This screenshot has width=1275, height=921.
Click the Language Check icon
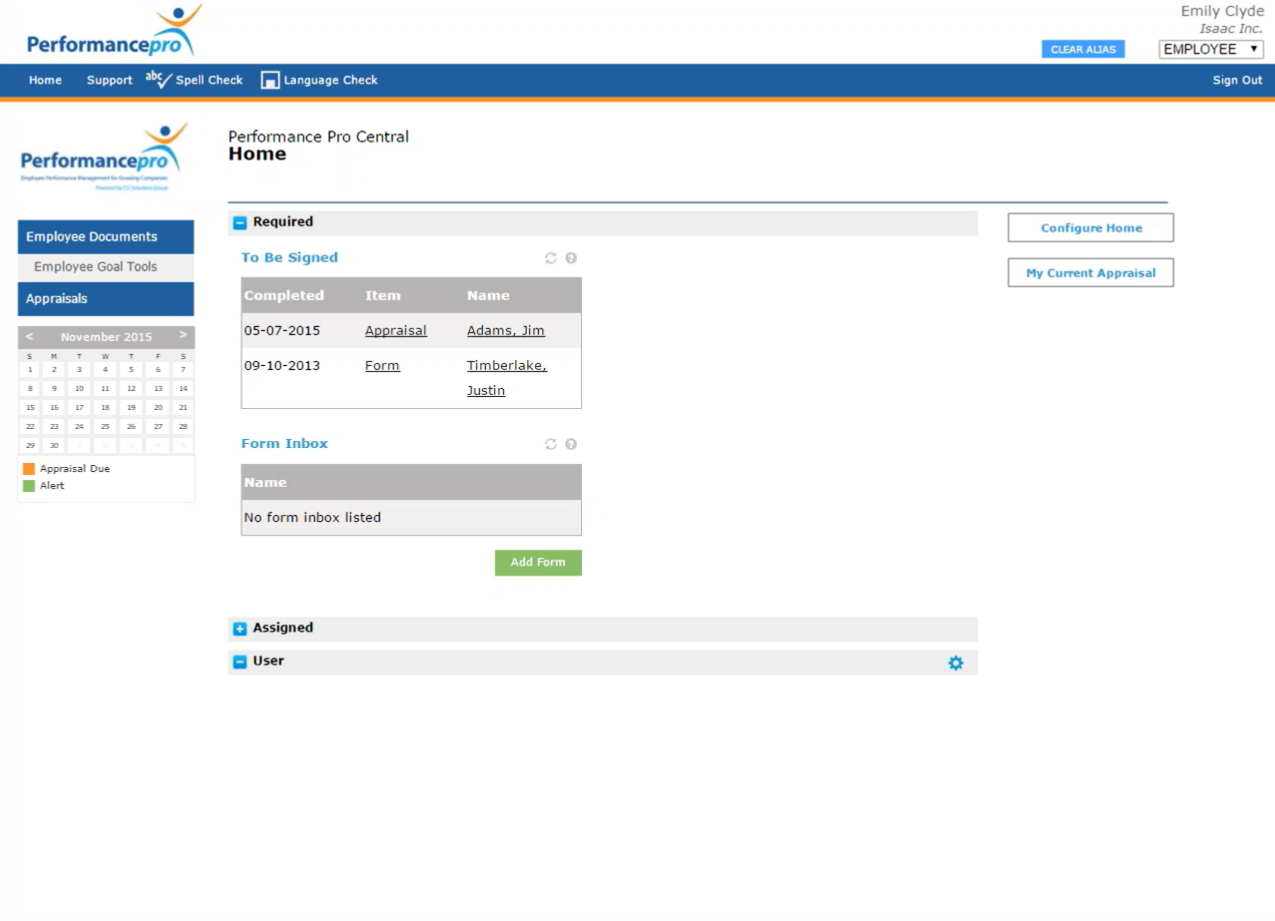269,80
